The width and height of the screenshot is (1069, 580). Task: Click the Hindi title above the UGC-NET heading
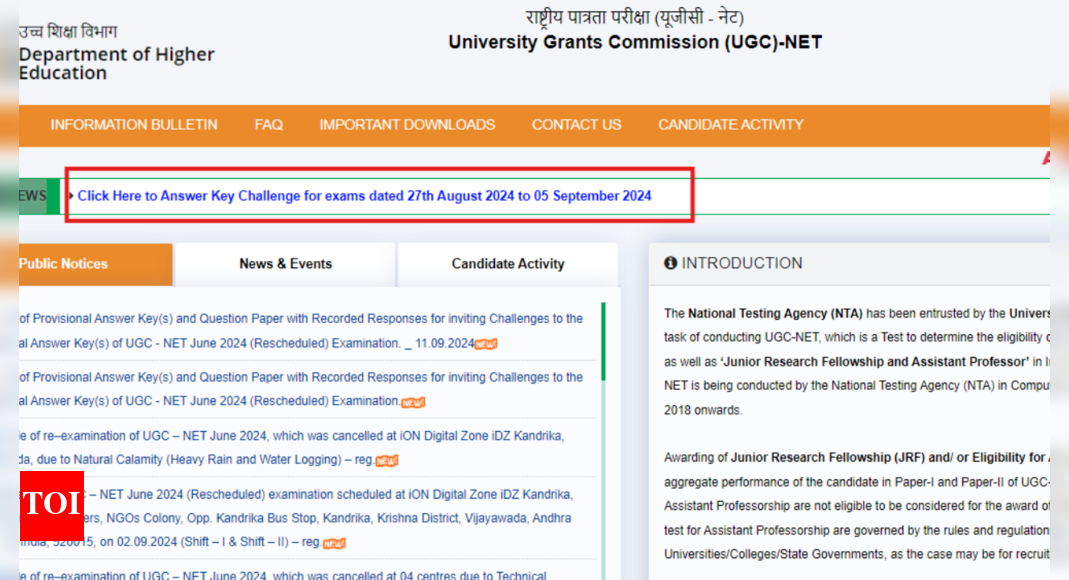635,17
